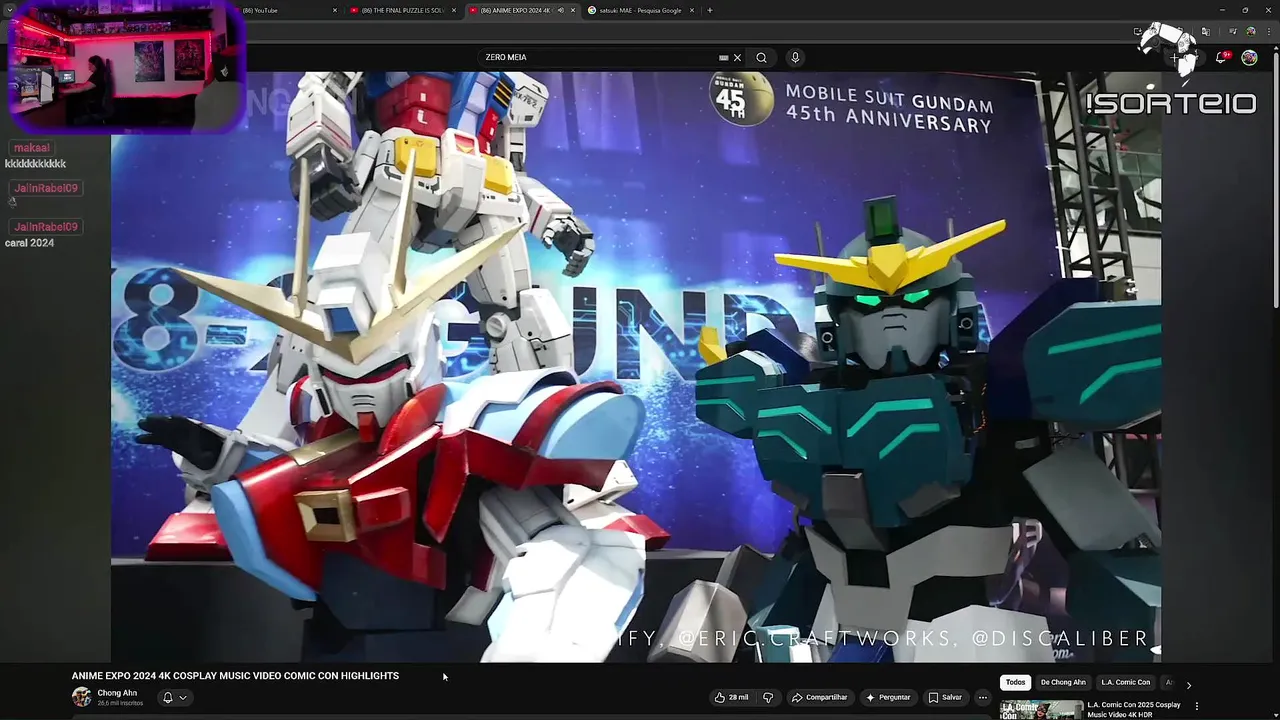Click the video title ANIME EXPO 2024 4K COSPLAY
Screen dimensions: 1280x720
235,676
